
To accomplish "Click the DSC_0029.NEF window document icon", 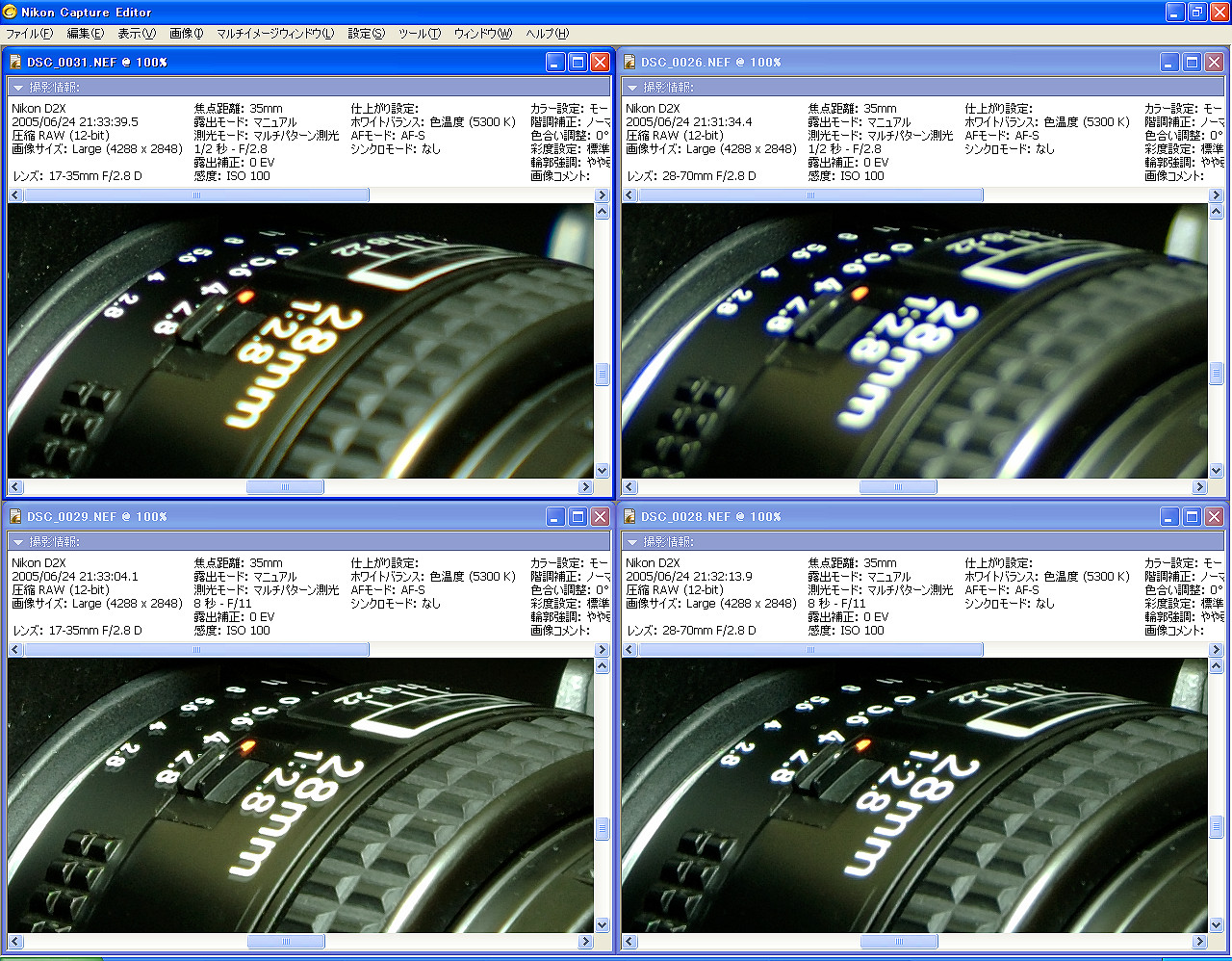I will click(15, 516).
